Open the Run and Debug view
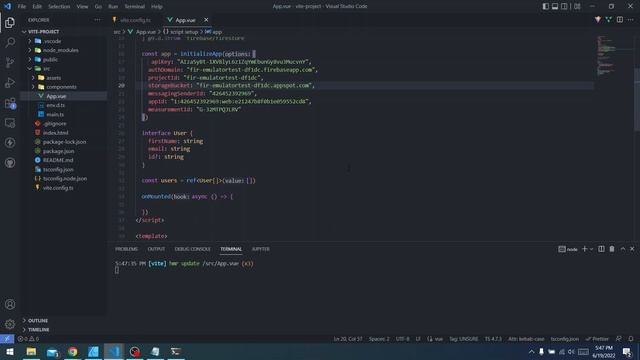The width and height of the screenshot is (640, 360). (10, 82)
